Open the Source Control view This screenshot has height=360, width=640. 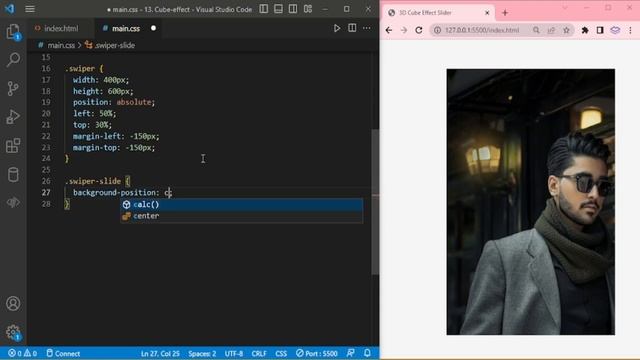coord(13,88)
